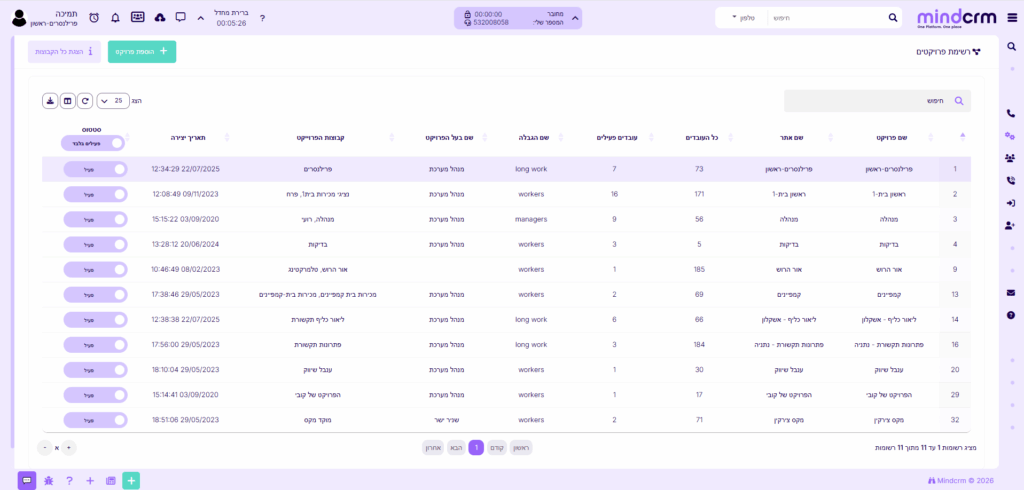Click the green plus button at bottom
This screenshot has width=1024, height=490.
coord(131,481)
